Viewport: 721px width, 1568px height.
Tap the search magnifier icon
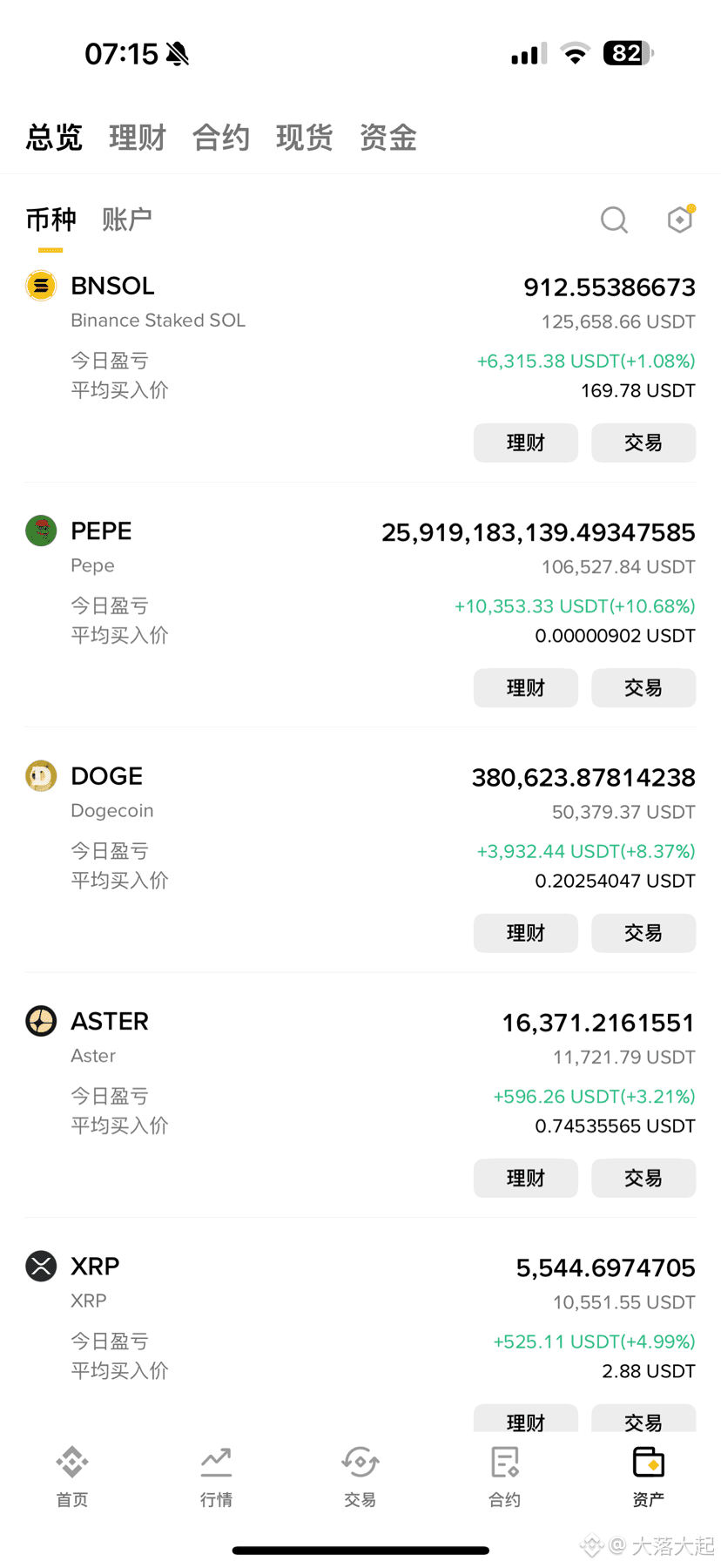pos(614,220)
